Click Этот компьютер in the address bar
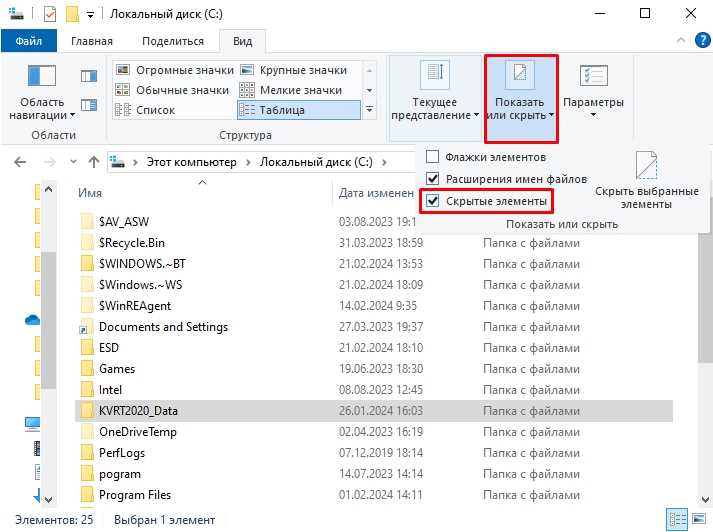The image size is (713, 532). click(191, 162)
